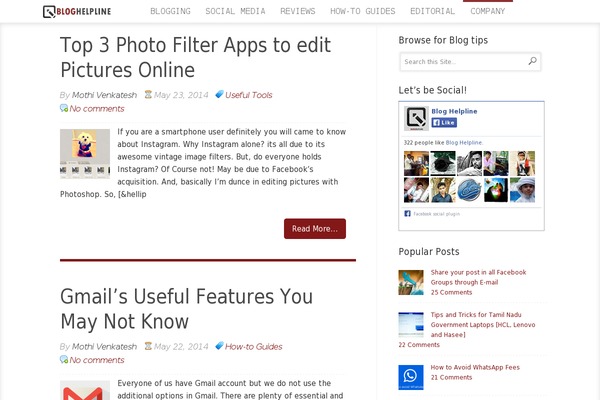Image resolution: width=600 pixels, height=400 pixels.
Task: Open the Blog Helpline Facebook page name link
Action: [454, 111]
